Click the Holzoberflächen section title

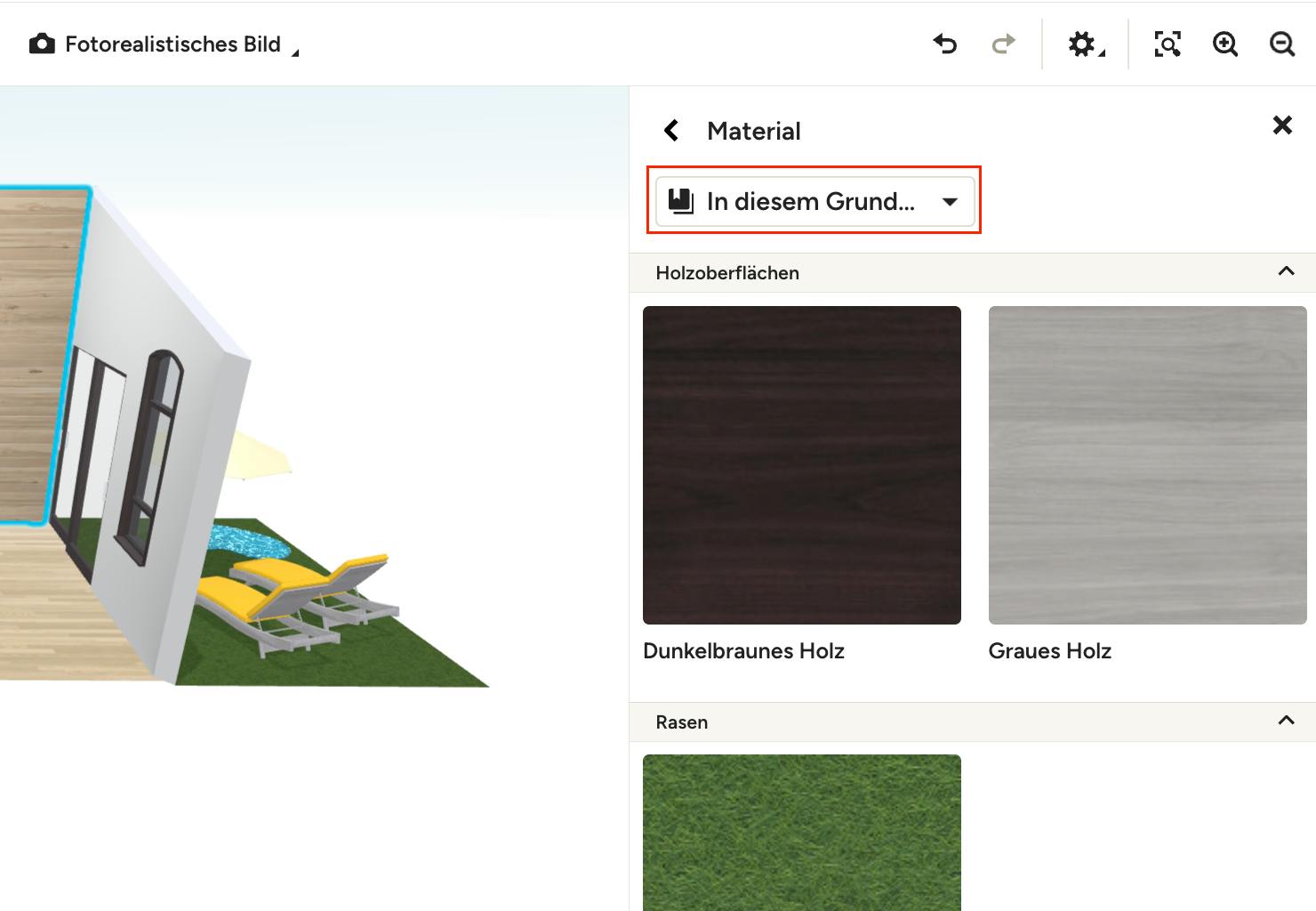coord(727,273)
